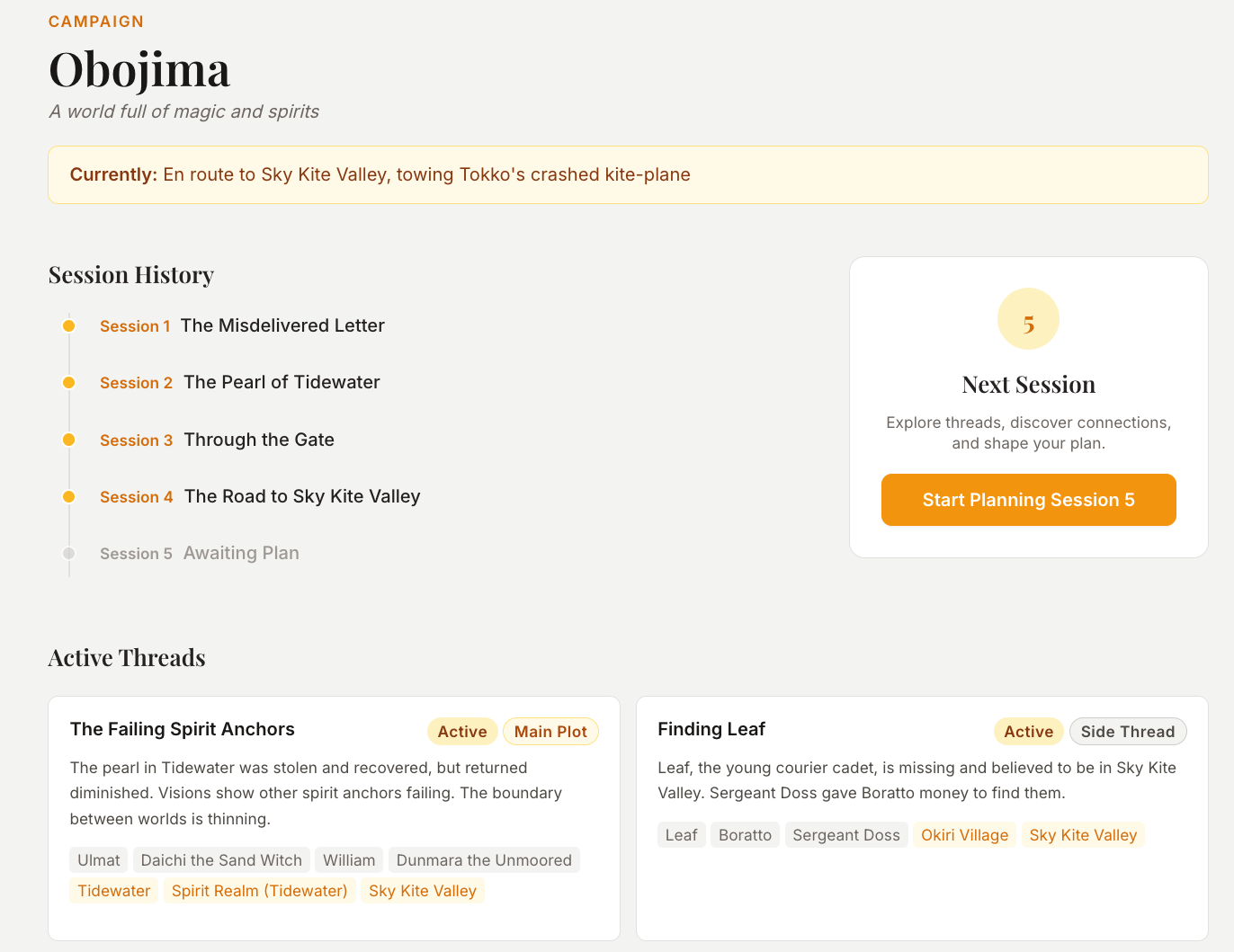This screenshot has height=952, width=1234.
Task: Open The Failing Spirit Anchors thread card title
Action: [183, 729]
